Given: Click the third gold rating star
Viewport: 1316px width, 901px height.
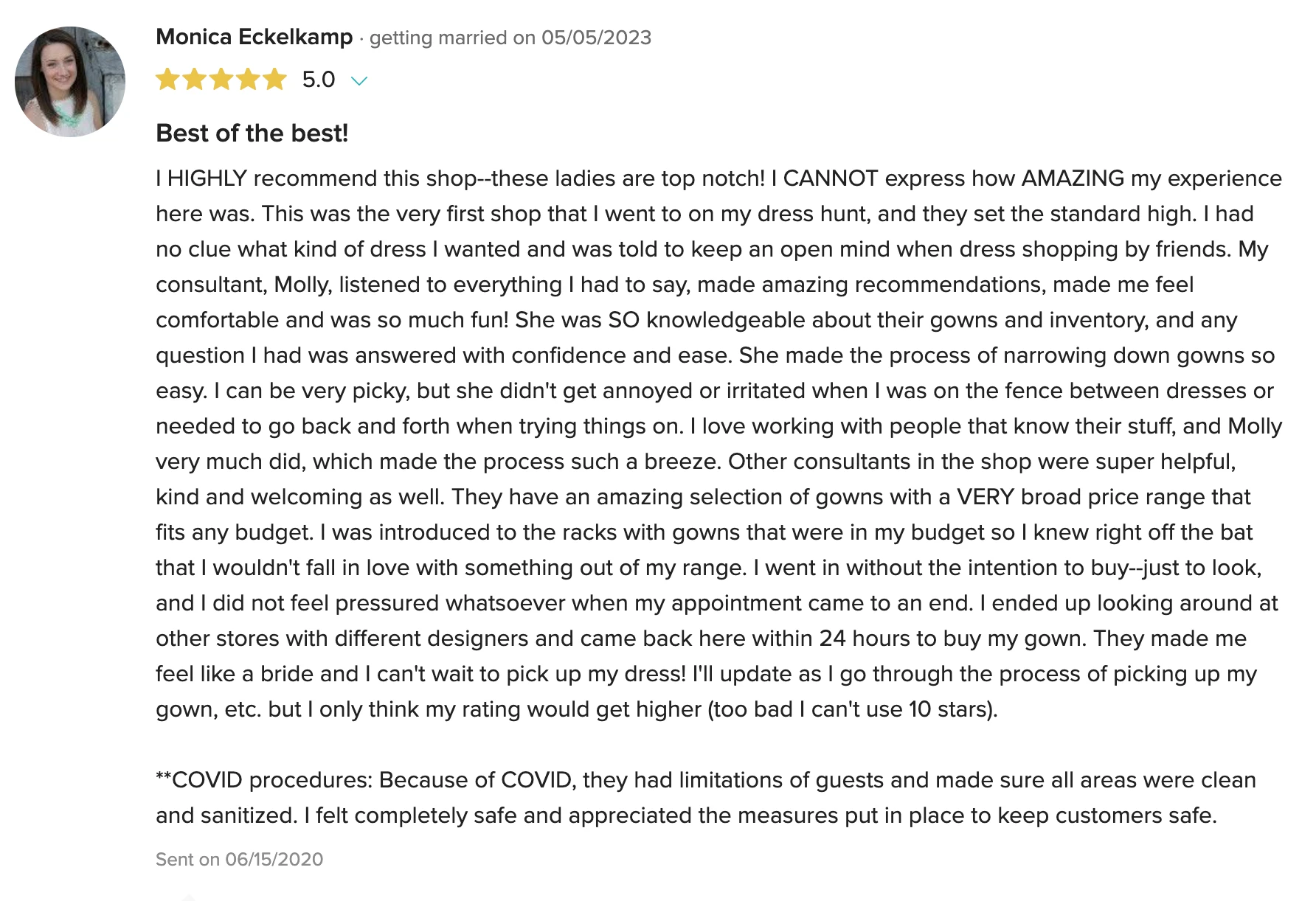Looking at the screenshot, I should coord(221,79).
